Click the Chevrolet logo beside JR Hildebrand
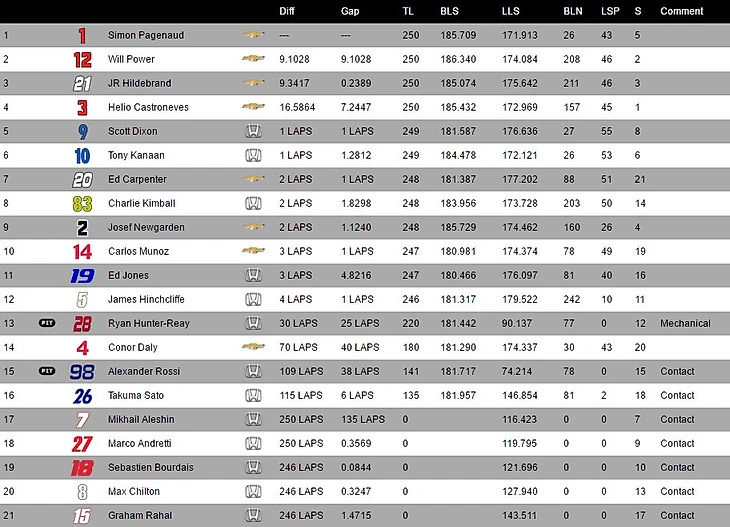 (253, 83)
